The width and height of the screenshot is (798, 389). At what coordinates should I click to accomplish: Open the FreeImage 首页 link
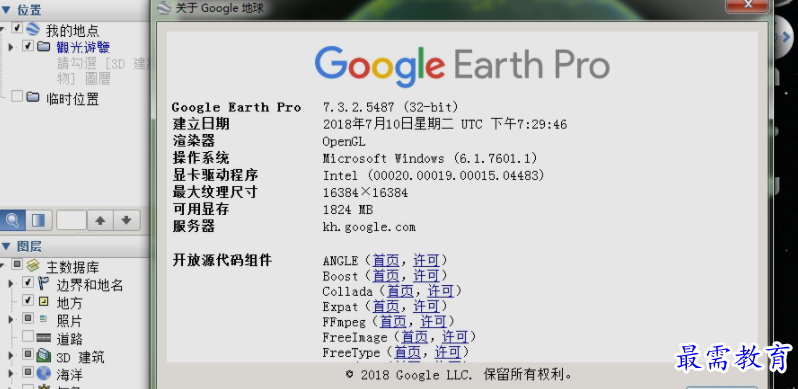coord(415,337)
